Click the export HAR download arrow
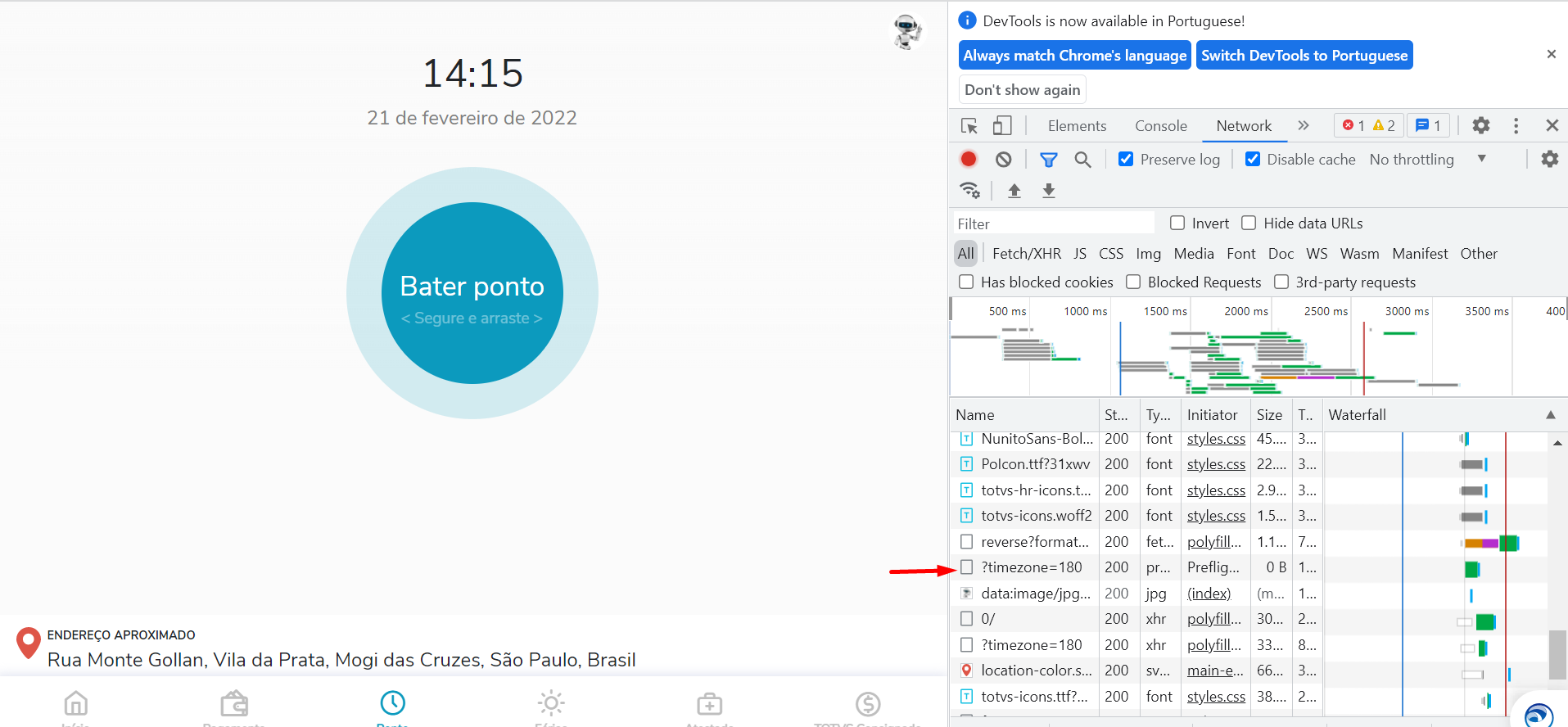The height and width of the screenshot is (727, 1568). pos(1049,190)
